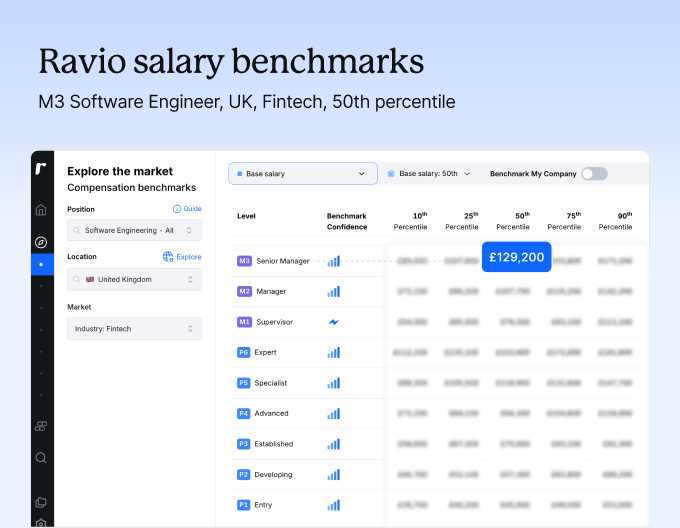Screen dimensions: 680x528
Task: Click the £129,200 highlighted salary value
Action: tap(517, 257)
